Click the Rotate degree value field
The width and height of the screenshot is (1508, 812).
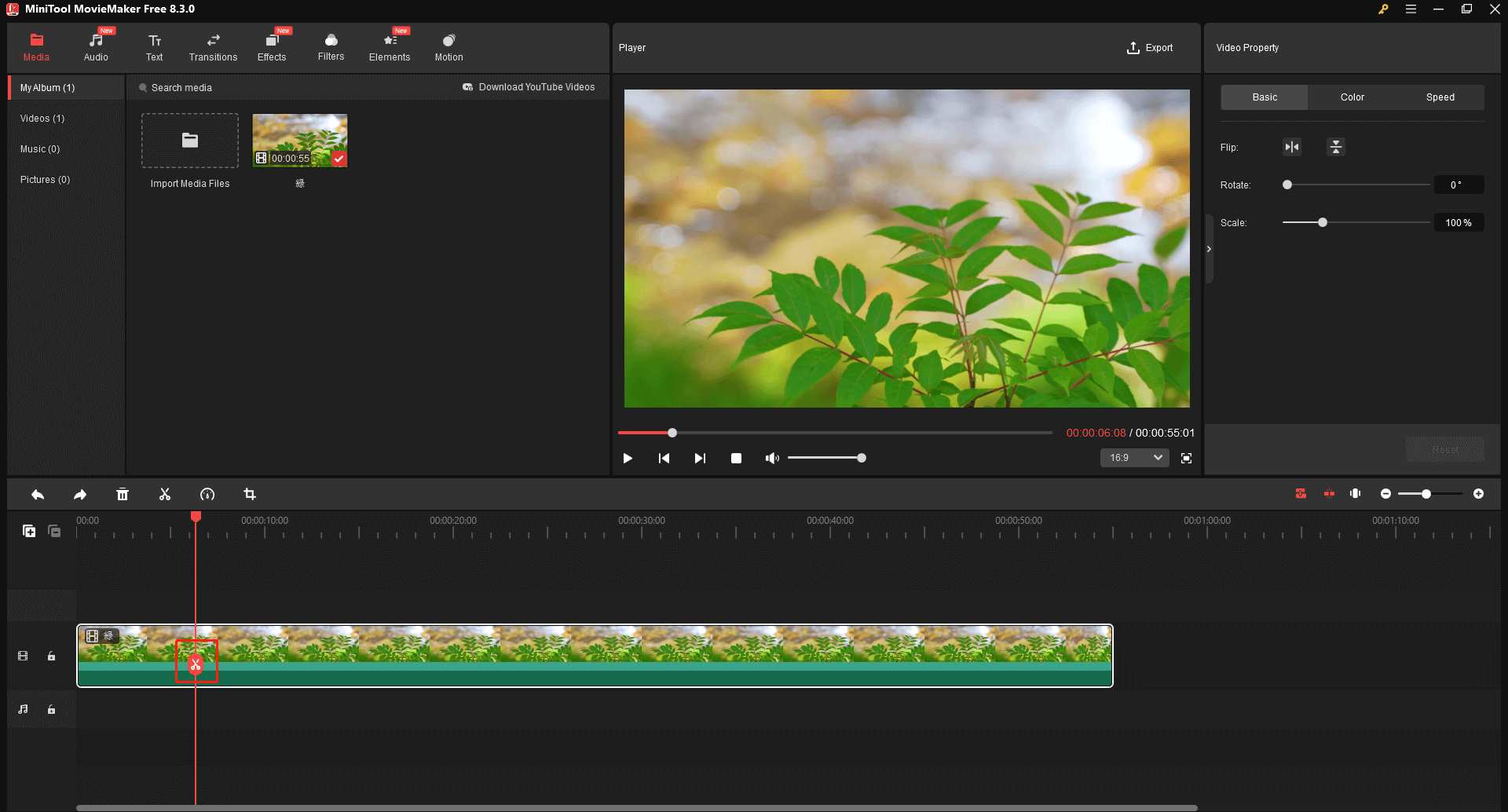coord(1459,185)
